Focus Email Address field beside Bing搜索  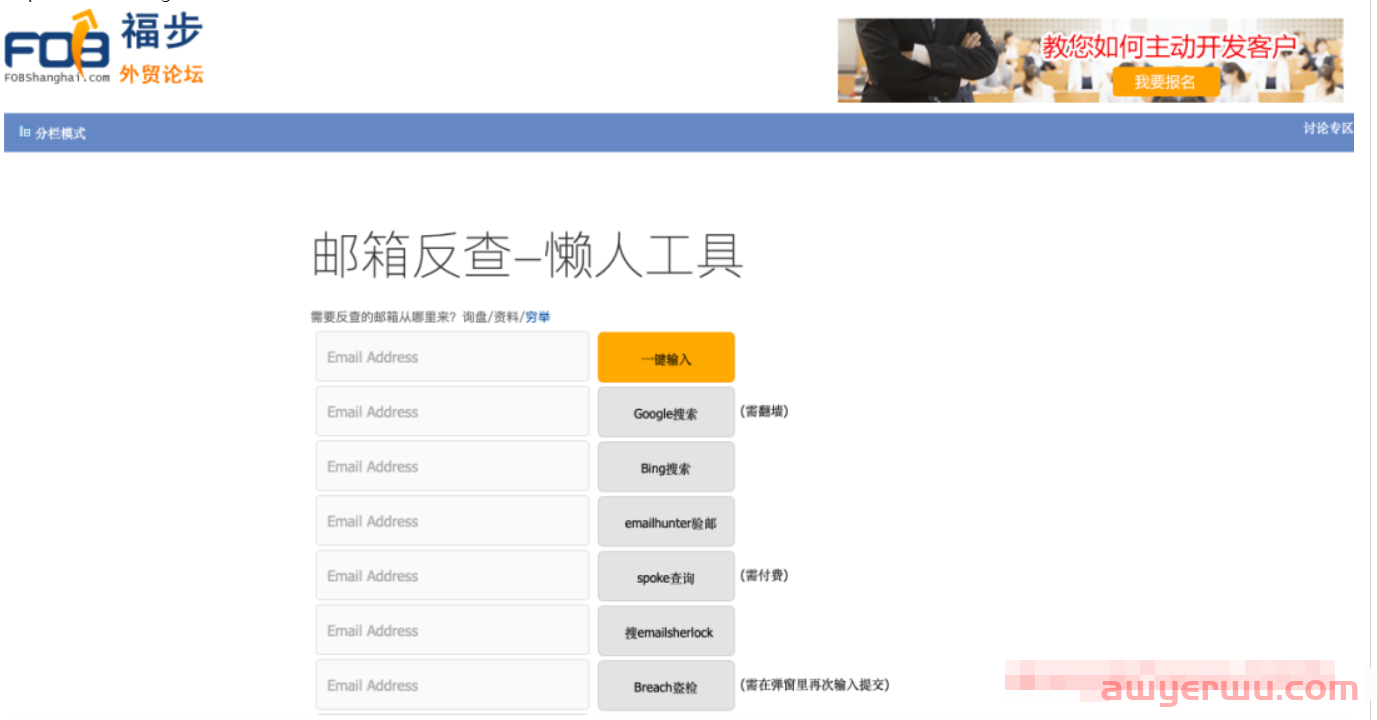[452, 466]
